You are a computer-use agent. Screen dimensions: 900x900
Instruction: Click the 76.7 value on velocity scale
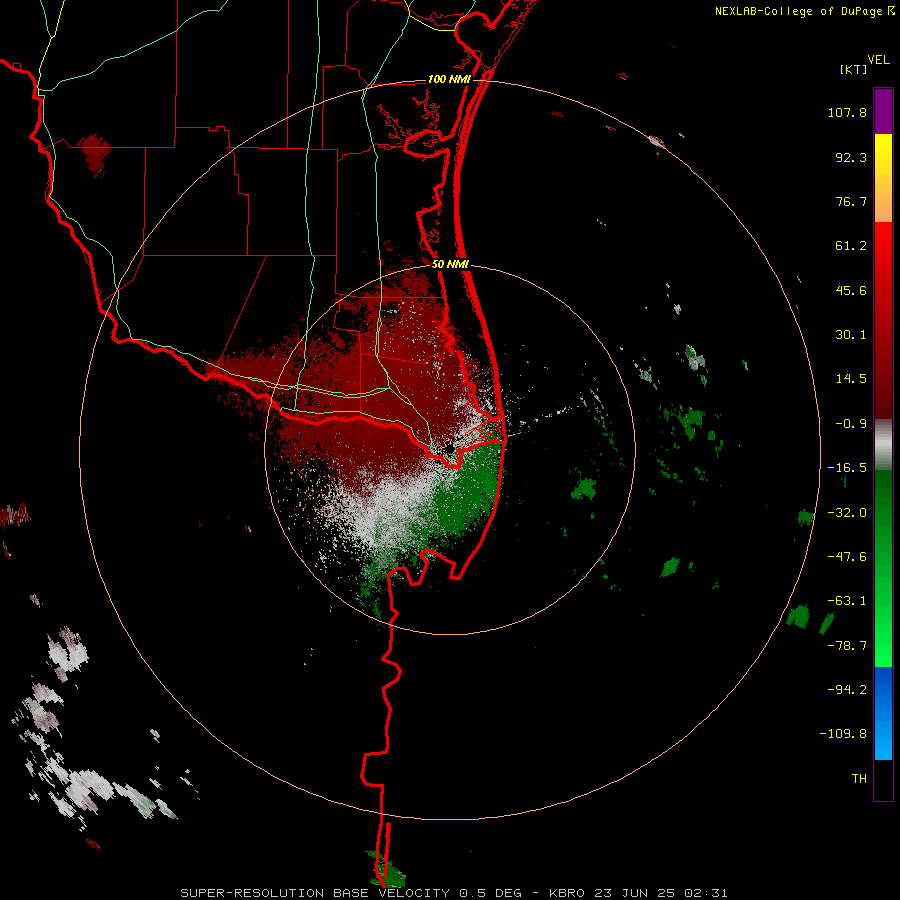(x=851, y=201)
